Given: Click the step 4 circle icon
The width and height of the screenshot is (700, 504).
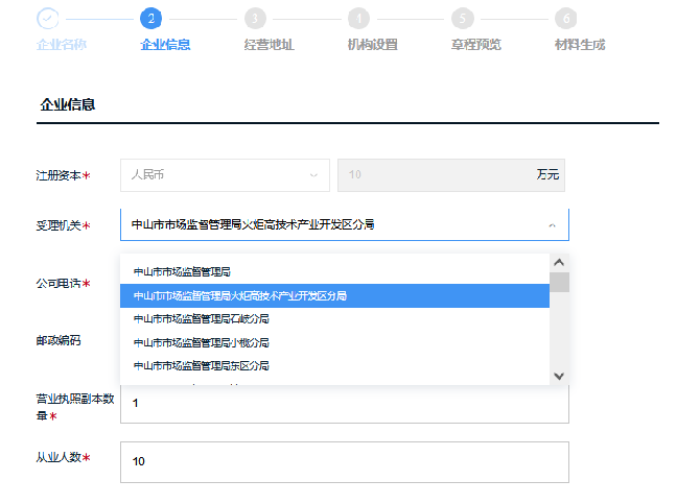Looking at the screenshot, I should pos(359,19).
